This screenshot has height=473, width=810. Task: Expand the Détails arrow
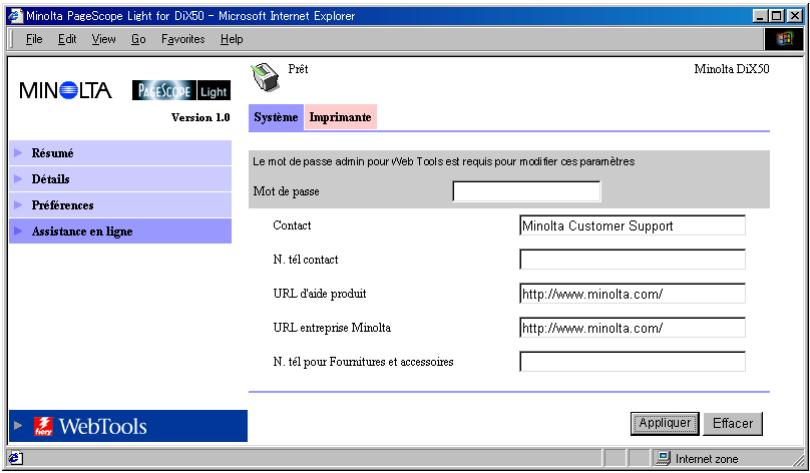pyautogui.click(x=18, y=179)
